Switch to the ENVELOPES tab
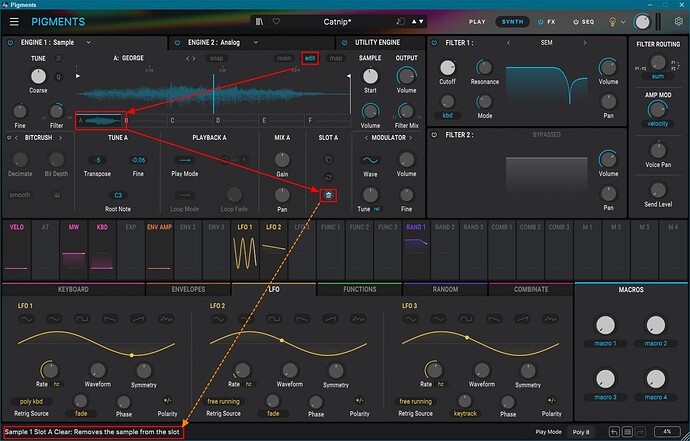Image resolution: width=690 pixels, height=441 pixels. (x=187, y=290)
